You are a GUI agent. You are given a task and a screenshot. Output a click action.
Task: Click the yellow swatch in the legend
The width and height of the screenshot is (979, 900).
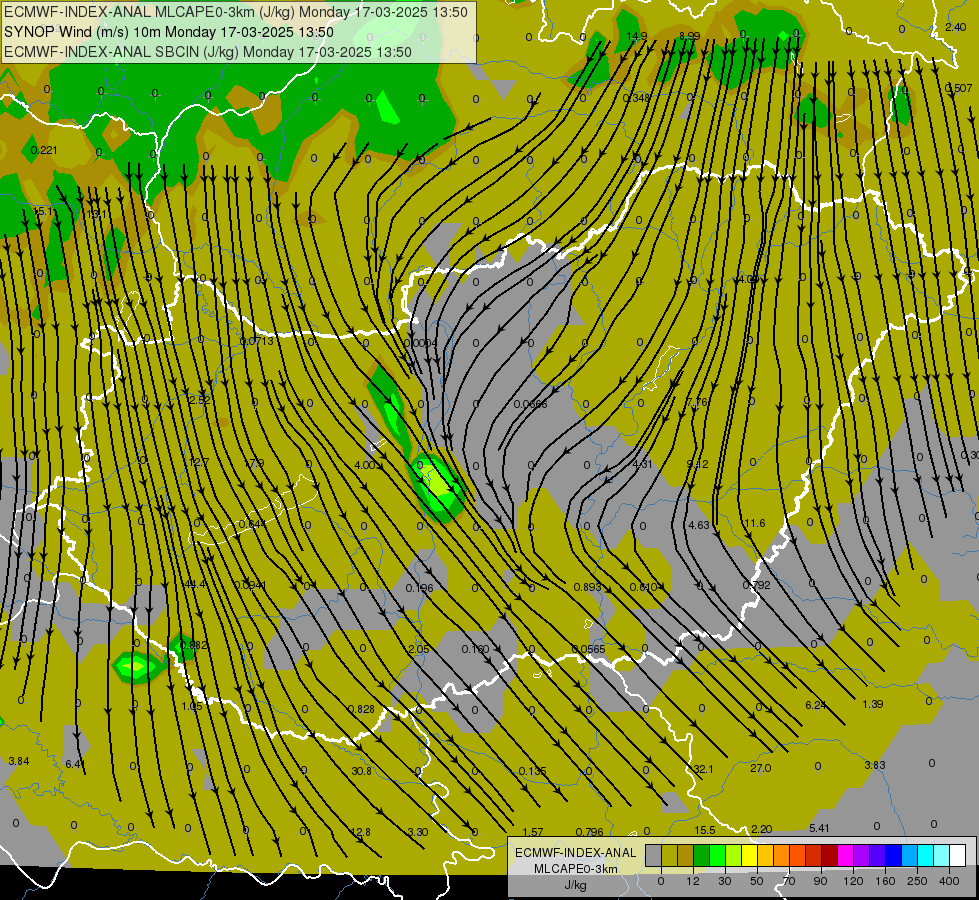pos(749,856)
